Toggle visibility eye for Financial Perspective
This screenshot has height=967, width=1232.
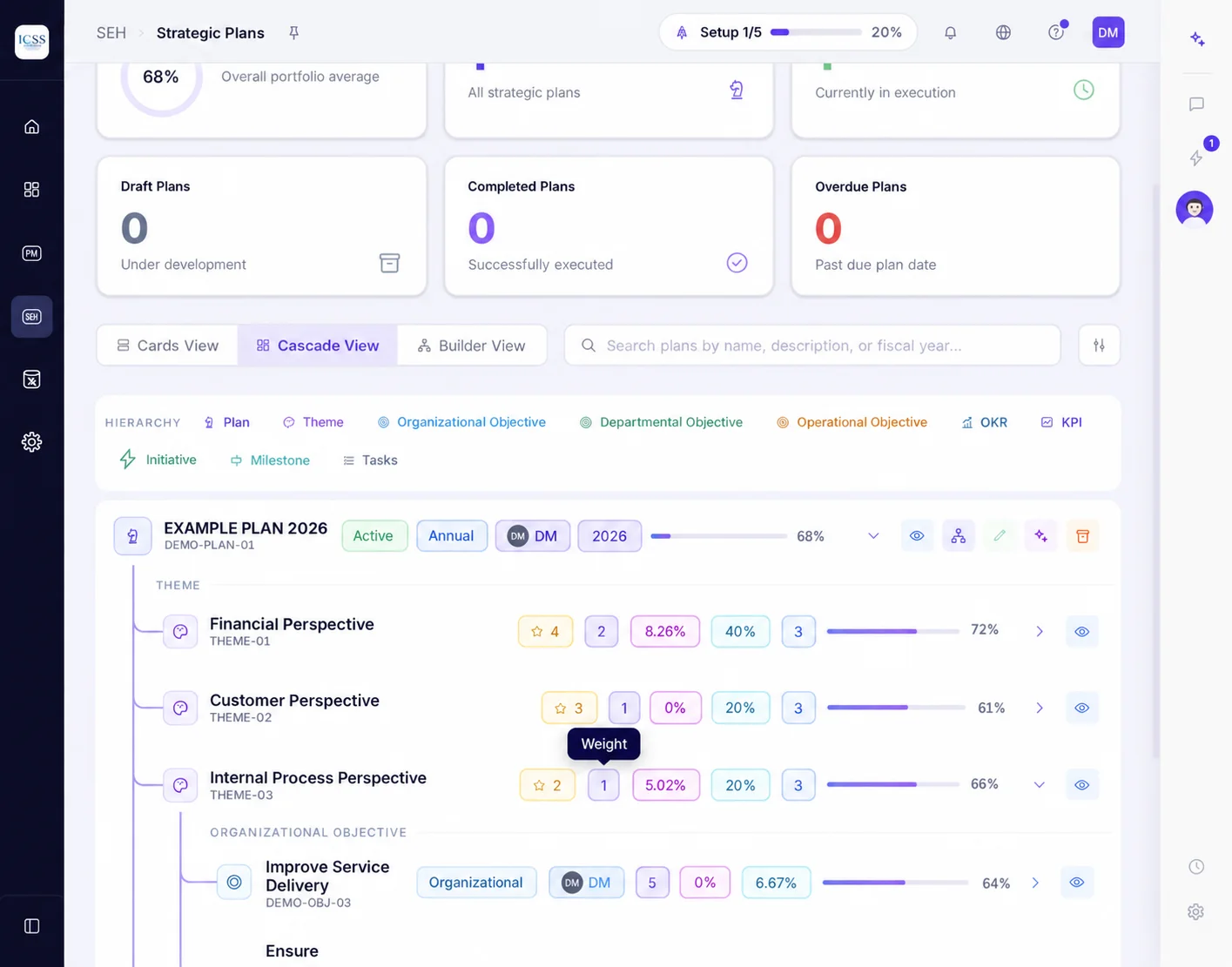tap(1081, 632)
